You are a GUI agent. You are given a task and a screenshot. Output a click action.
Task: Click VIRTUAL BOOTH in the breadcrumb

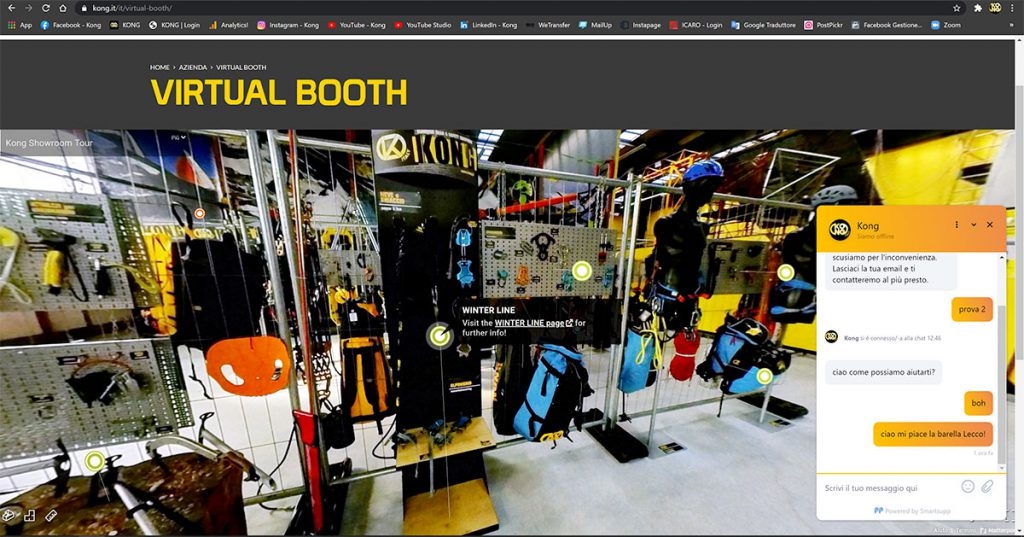pos(241,67)
